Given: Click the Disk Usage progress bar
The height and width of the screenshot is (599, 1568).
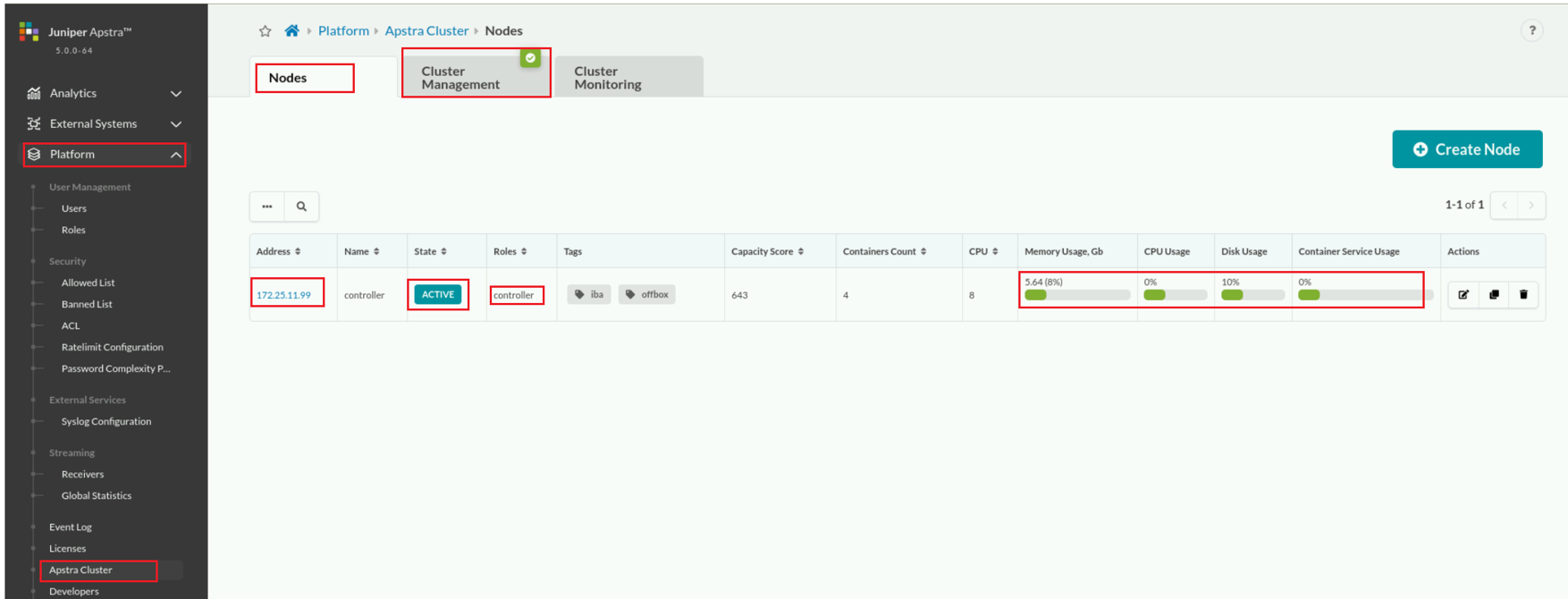Looking at the screenshot, I should pos(1252,295).
